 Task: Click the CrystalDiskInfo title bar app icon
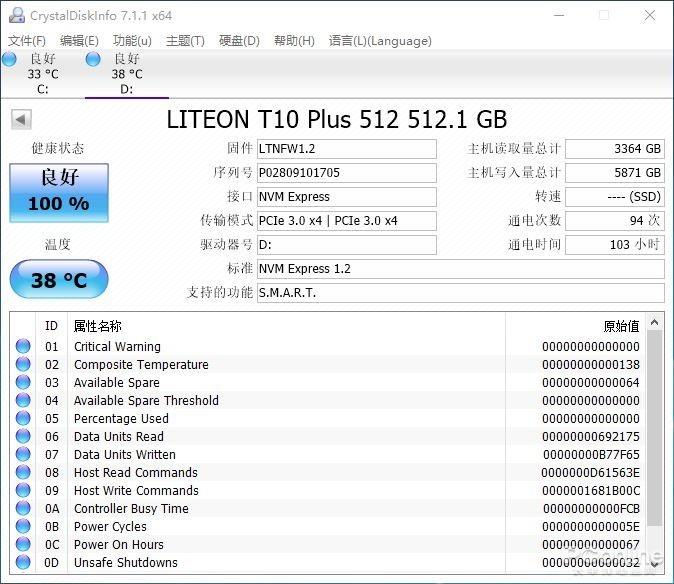(17, 15)
